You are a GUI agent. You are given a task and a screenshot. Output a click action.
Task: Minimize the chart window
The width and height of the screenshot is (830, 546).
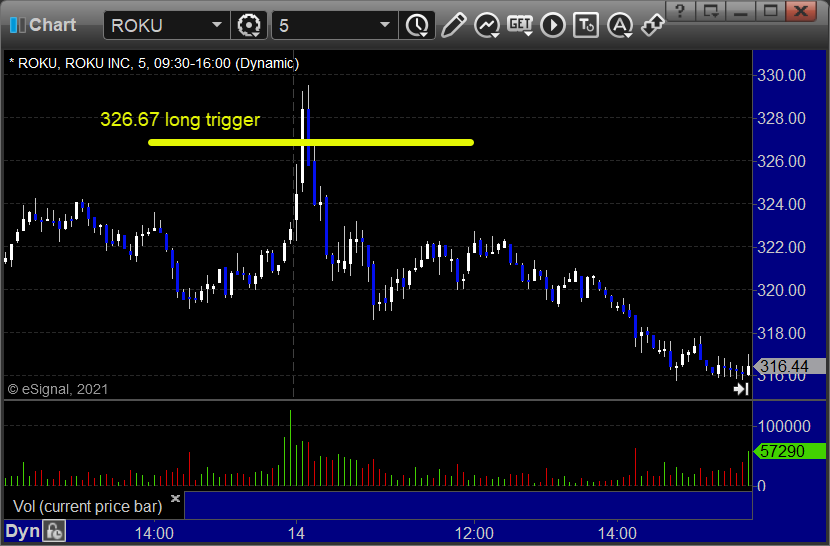(741, 11)
